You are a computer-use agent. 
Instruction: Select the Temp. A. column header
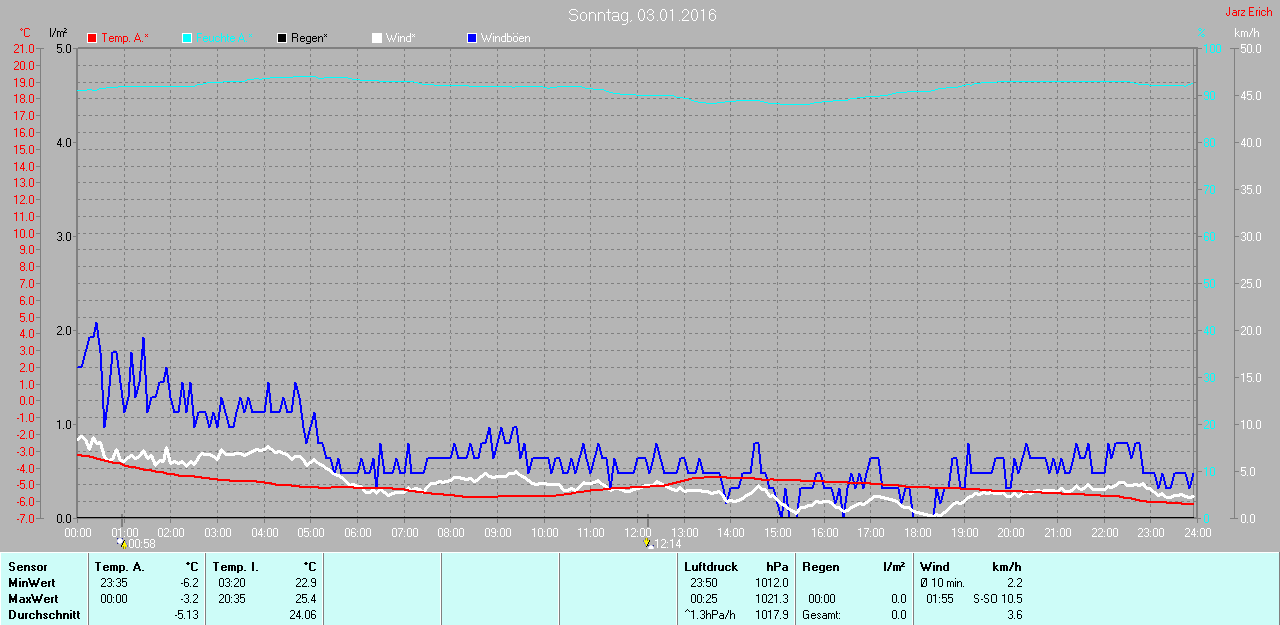point(119,567)
